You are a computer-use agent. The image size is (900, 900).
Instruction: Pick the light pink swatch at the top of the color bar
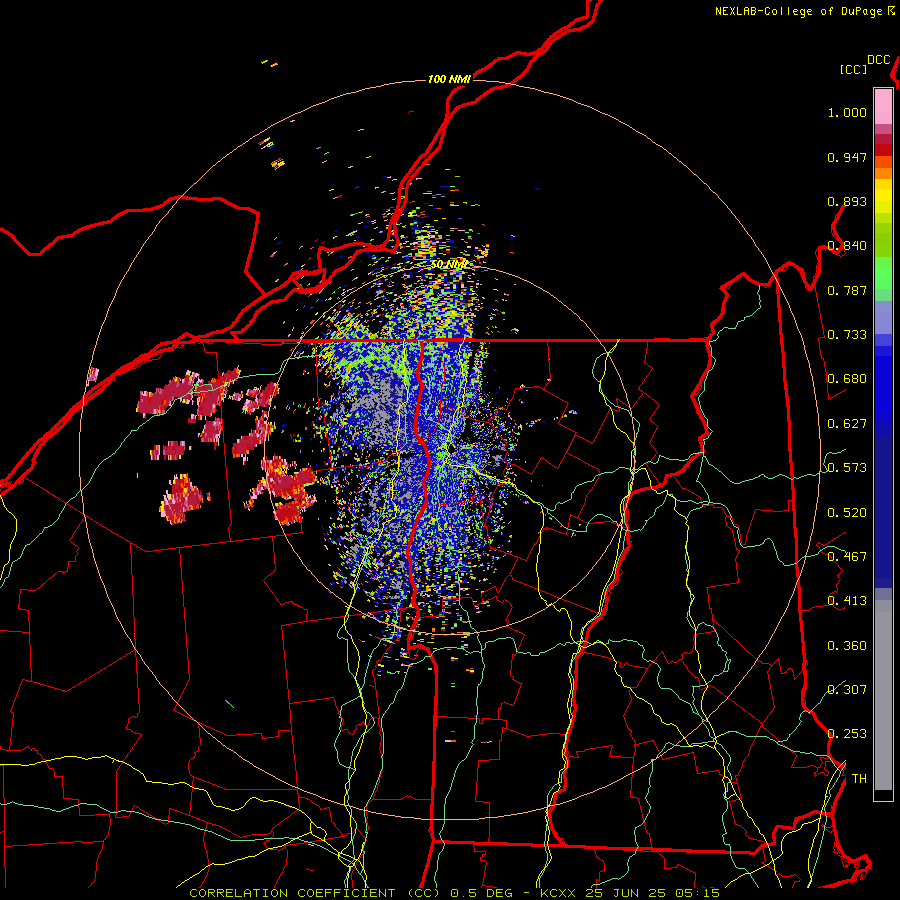click(883, 106)
